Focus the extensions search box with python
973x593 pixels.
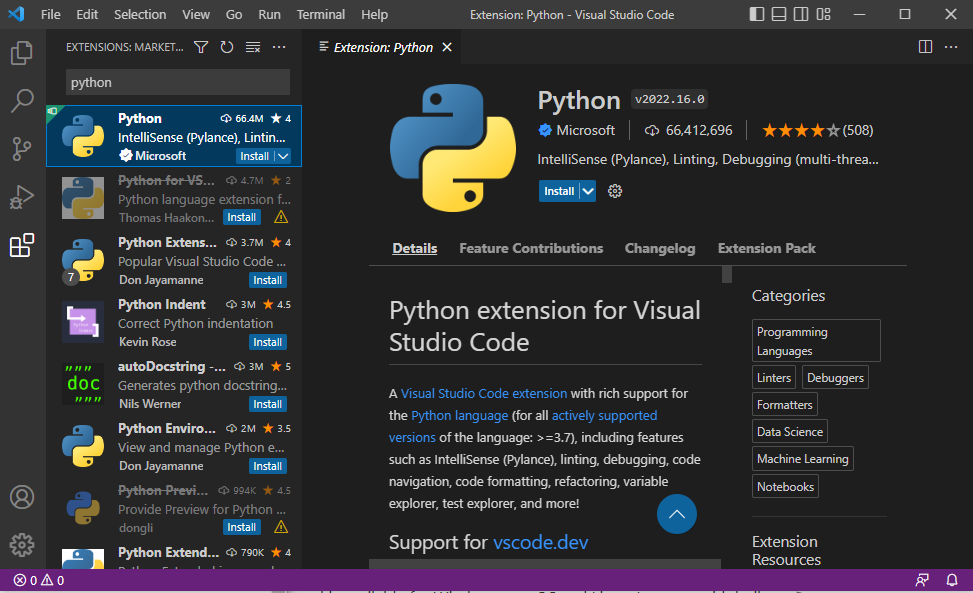(x=177, y=82)
